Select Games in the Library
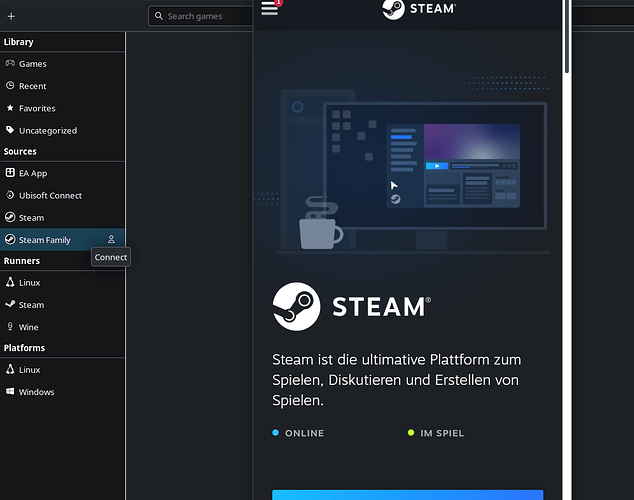The image size is (634, 500). [62, 64]
